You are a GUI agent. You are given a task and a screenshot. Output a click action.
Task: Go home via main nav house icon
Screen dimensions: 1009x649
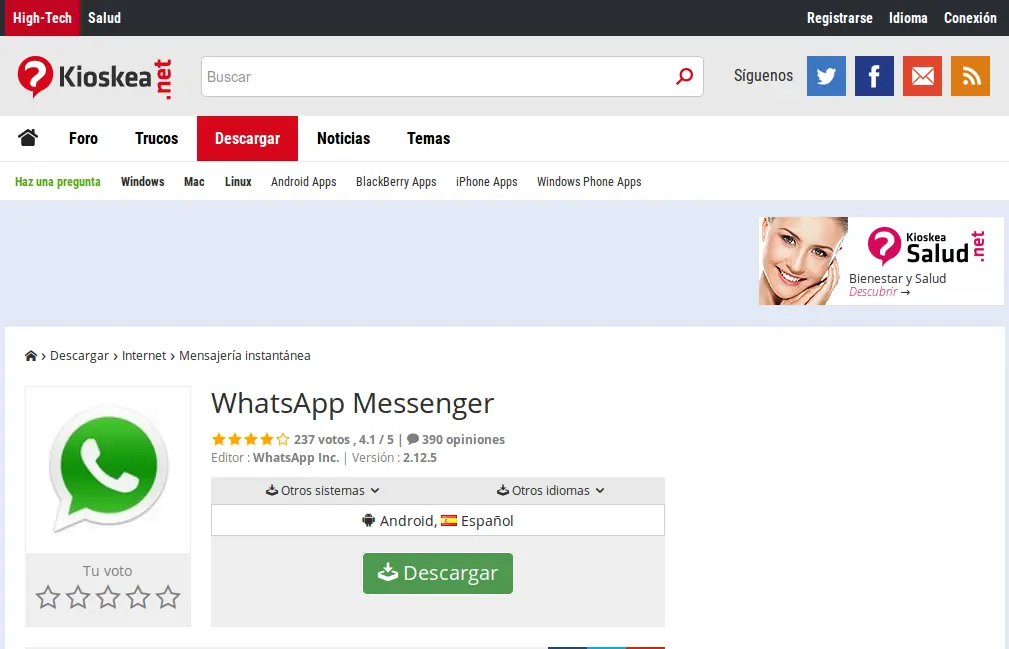[28, 138]
